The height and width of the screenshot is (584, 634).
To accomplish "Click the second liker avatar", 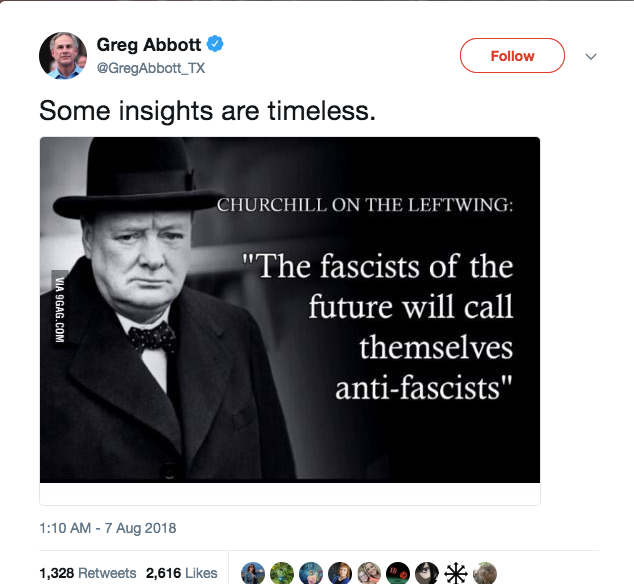I will [x=282, y=573].
